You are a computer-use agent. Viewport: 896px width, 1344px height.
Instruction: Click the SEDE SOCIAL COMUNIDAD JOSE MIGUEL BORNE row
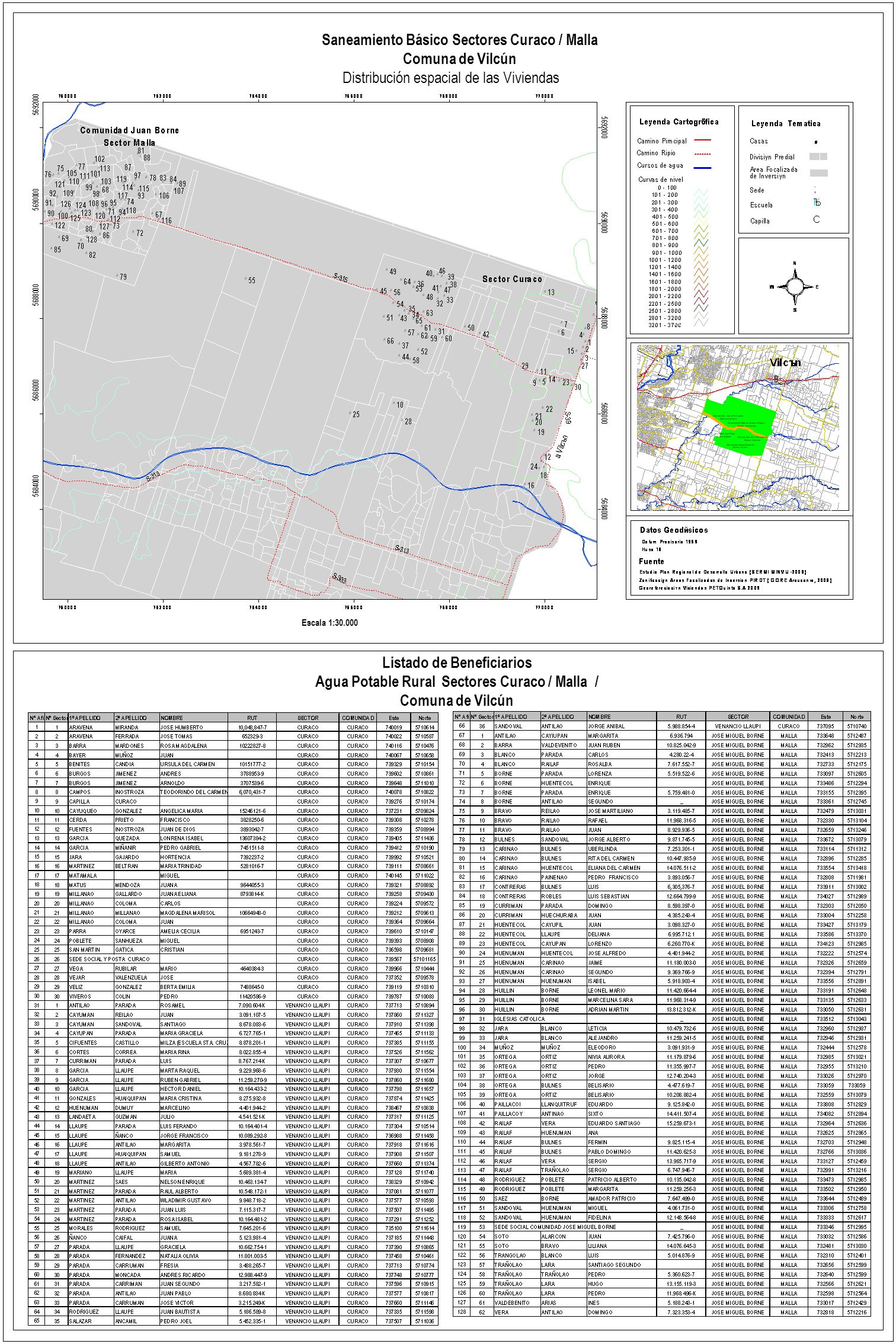(x=662, y=1227)
